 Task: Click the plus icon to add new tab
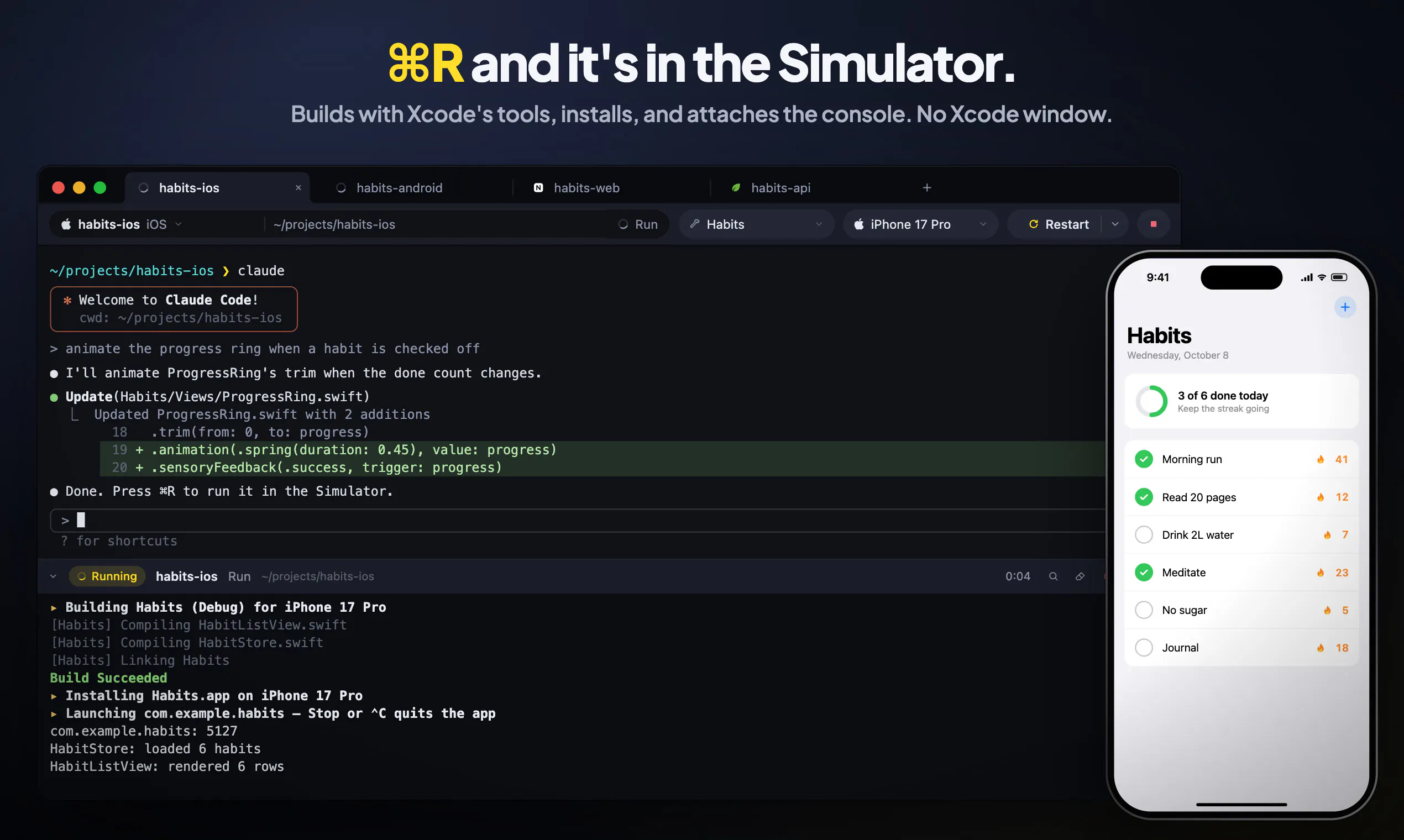(x=927, y=187)
